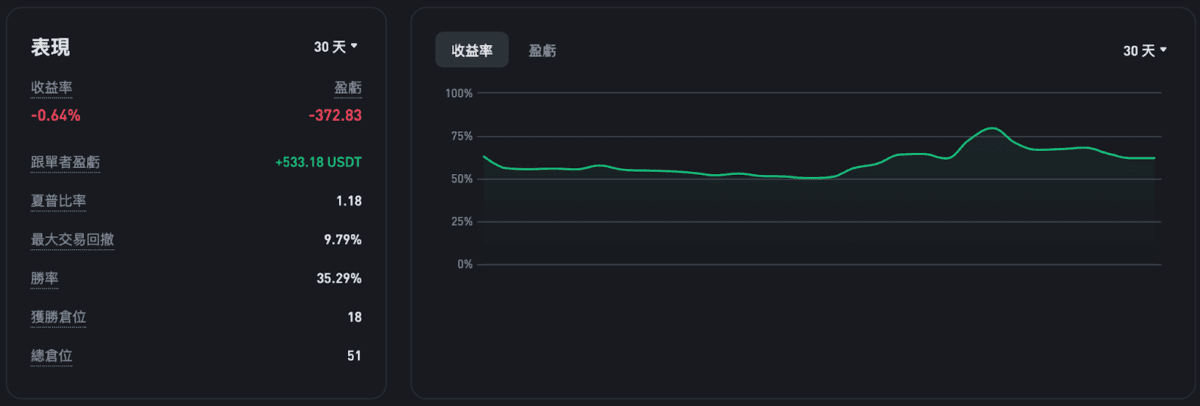Click the 夏普比率 label
The height and width of the screenshot is (406, 1200).
(59, 201)
